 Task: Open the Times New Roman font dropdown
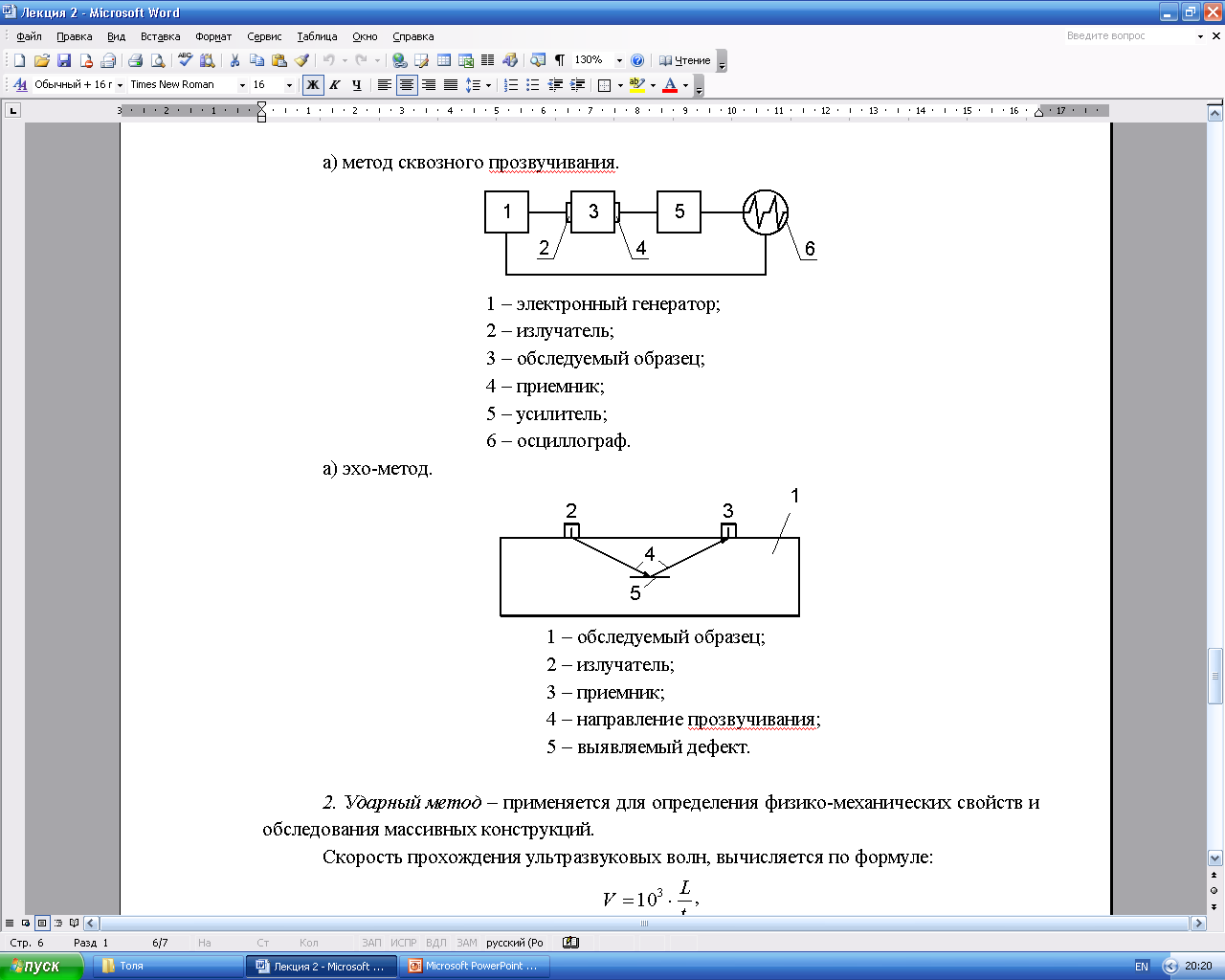pyautogui.click(x=242, y=85)
